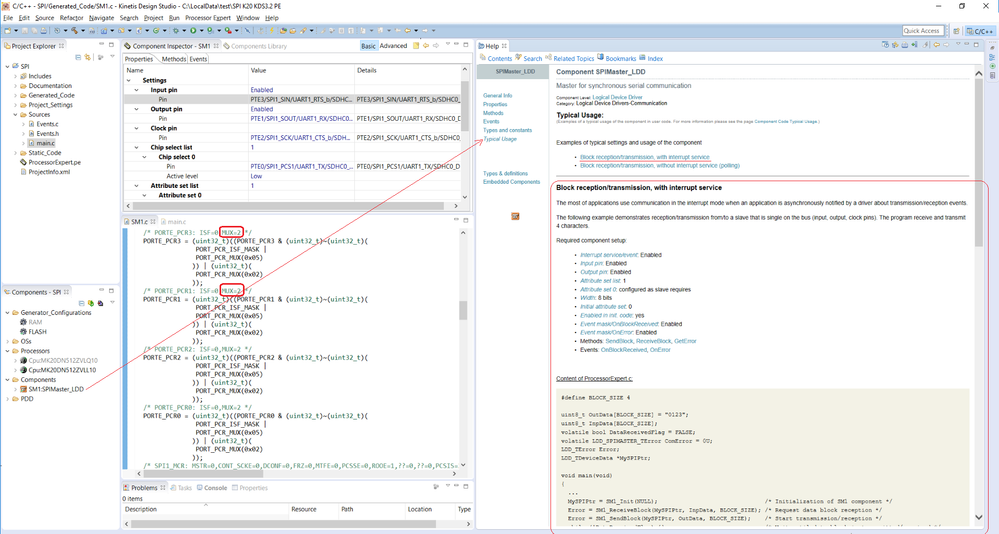Click Logical Device Driver link
The image size is (999, 534).
[x=617, y=97]
